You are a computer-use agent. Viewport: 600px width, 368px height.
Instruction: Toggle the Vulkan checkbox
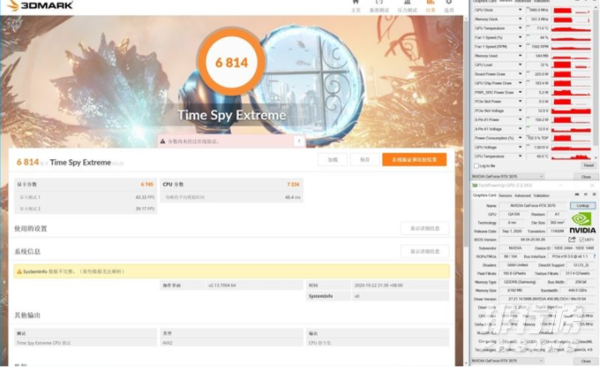click(501, 350)
